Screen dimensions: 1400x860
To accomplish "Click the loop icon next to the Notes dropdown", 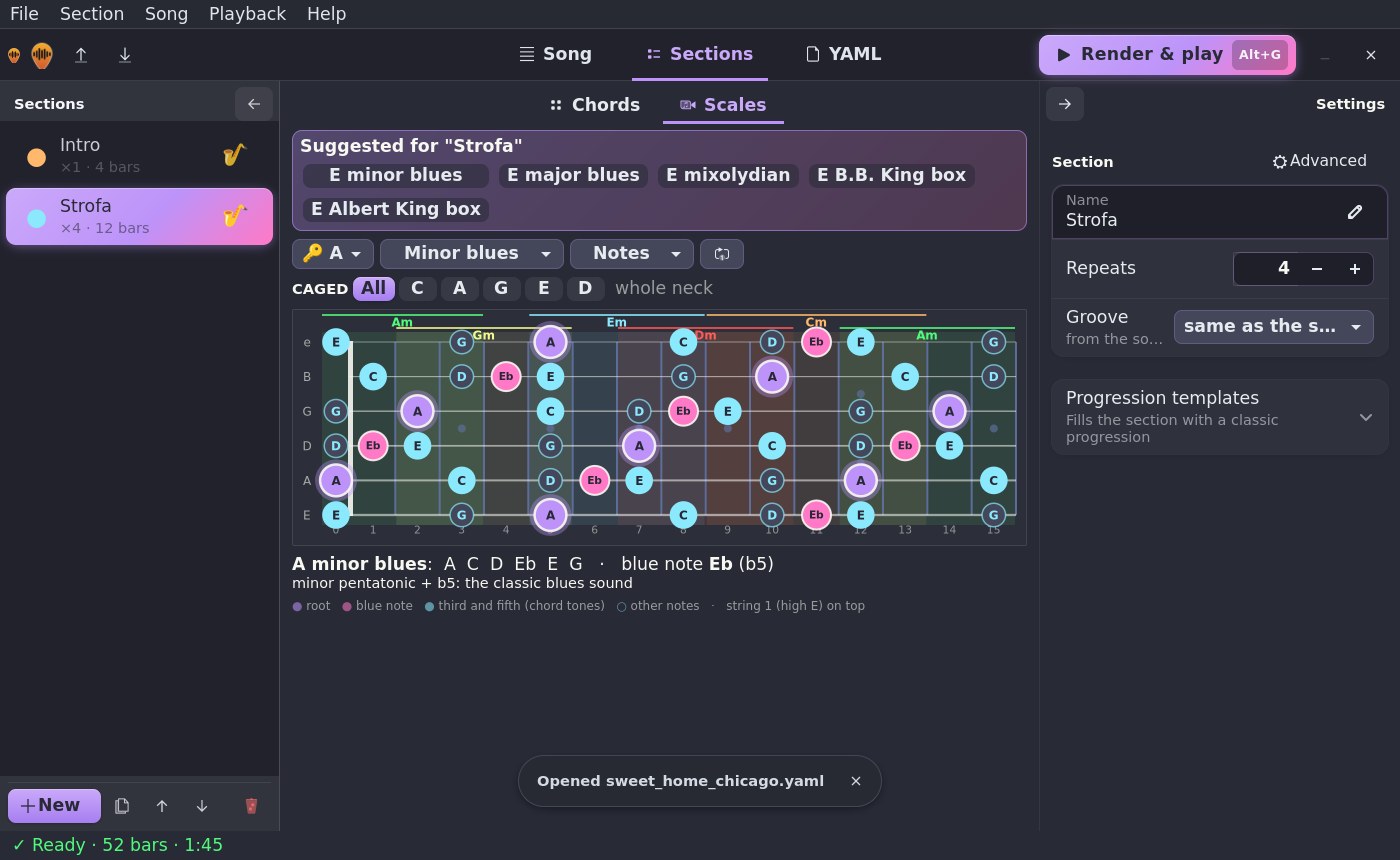I will (722, 254).
